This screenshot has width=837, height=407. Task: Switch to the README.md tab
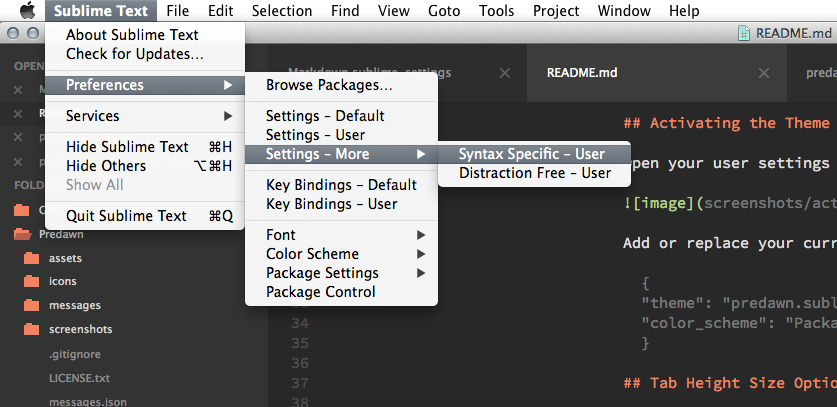656,73
